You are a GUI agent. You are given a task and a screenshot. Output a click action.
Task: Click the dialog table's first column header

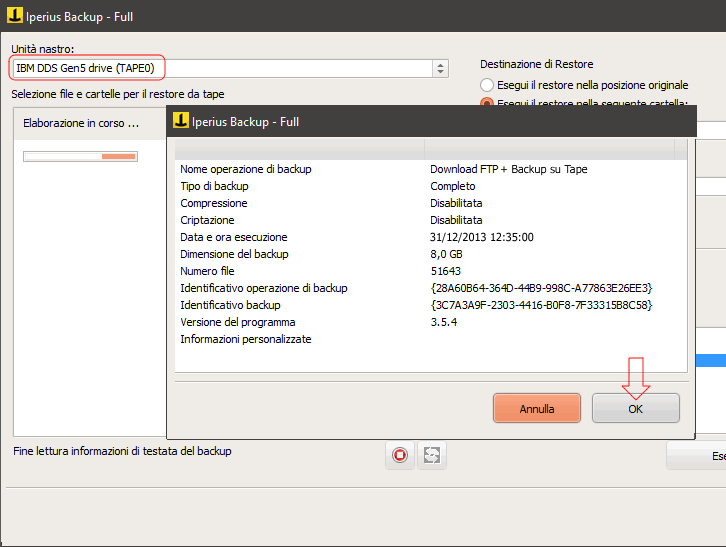click(x=300, y=150)
